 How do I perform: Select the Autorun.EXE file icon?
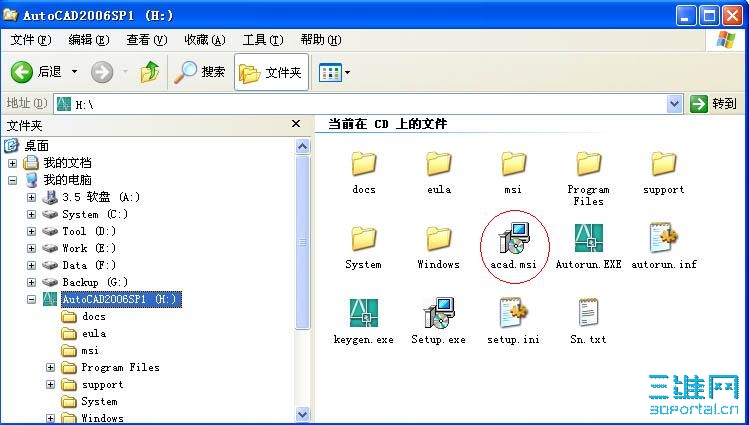[x=588, y=238]
